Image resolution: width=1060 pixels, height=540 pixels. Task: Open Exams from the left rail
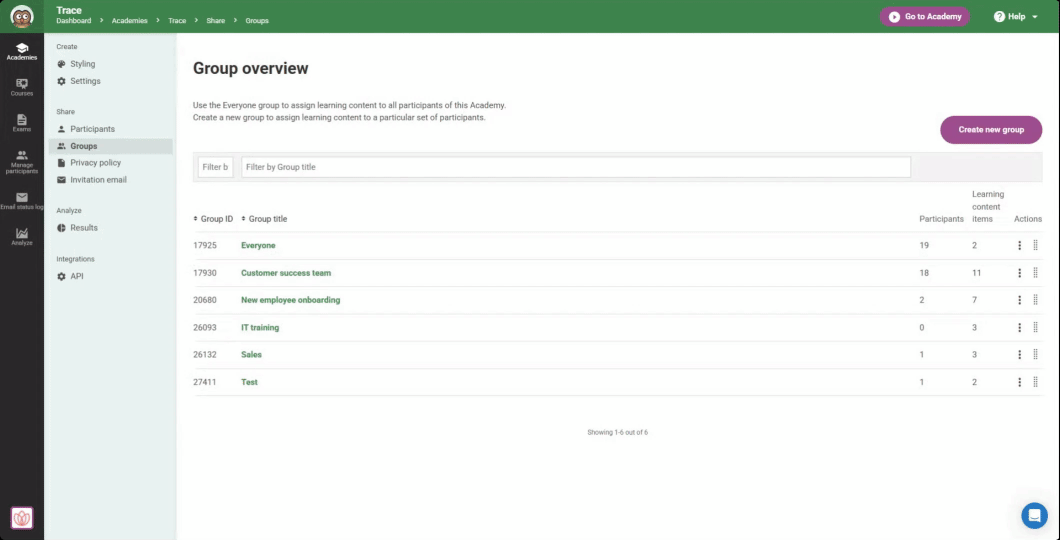coord(22,122)
